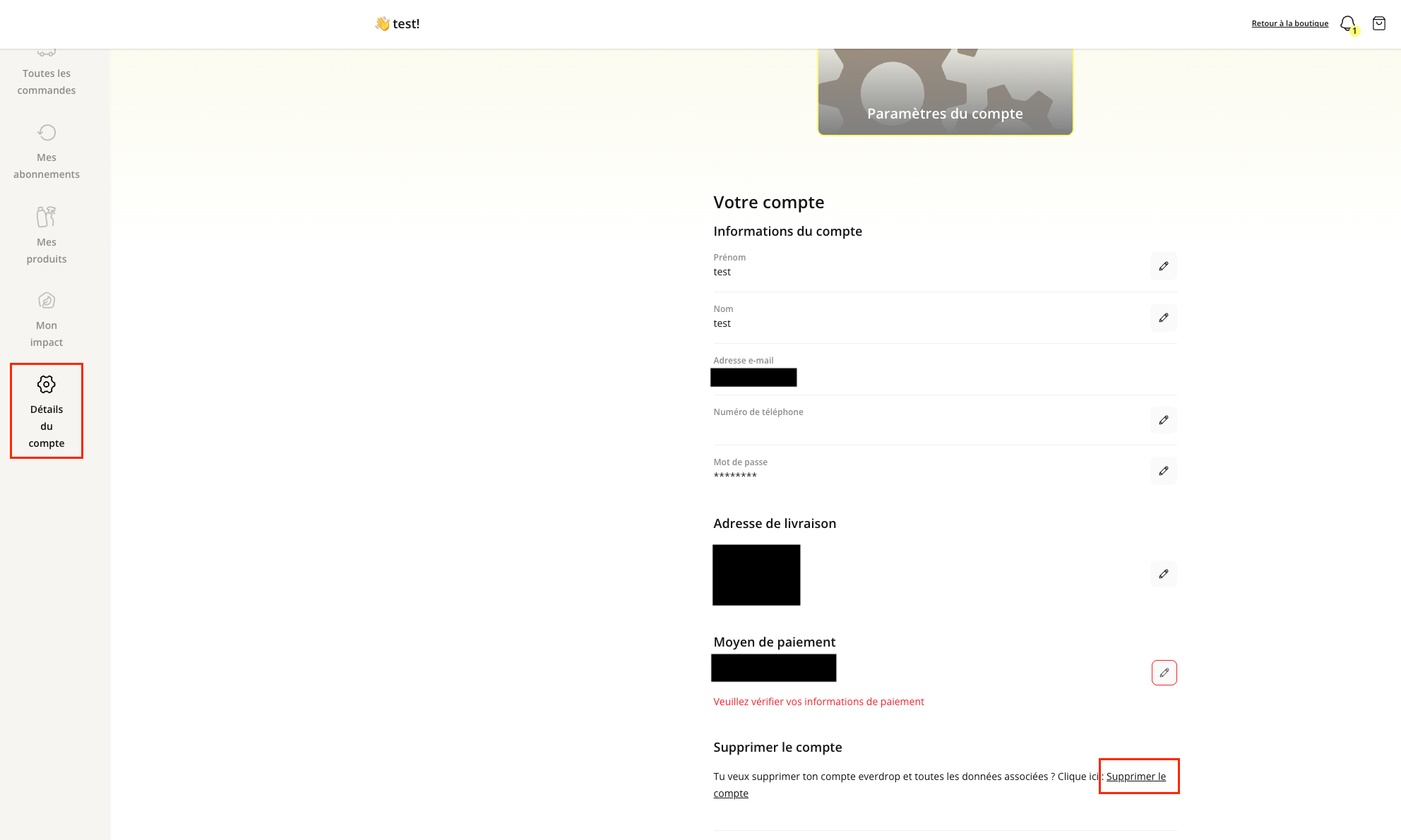Viewport: 1401px width, 840px height.
Task: Open the notifications bell
Action: coord(1347,23)
